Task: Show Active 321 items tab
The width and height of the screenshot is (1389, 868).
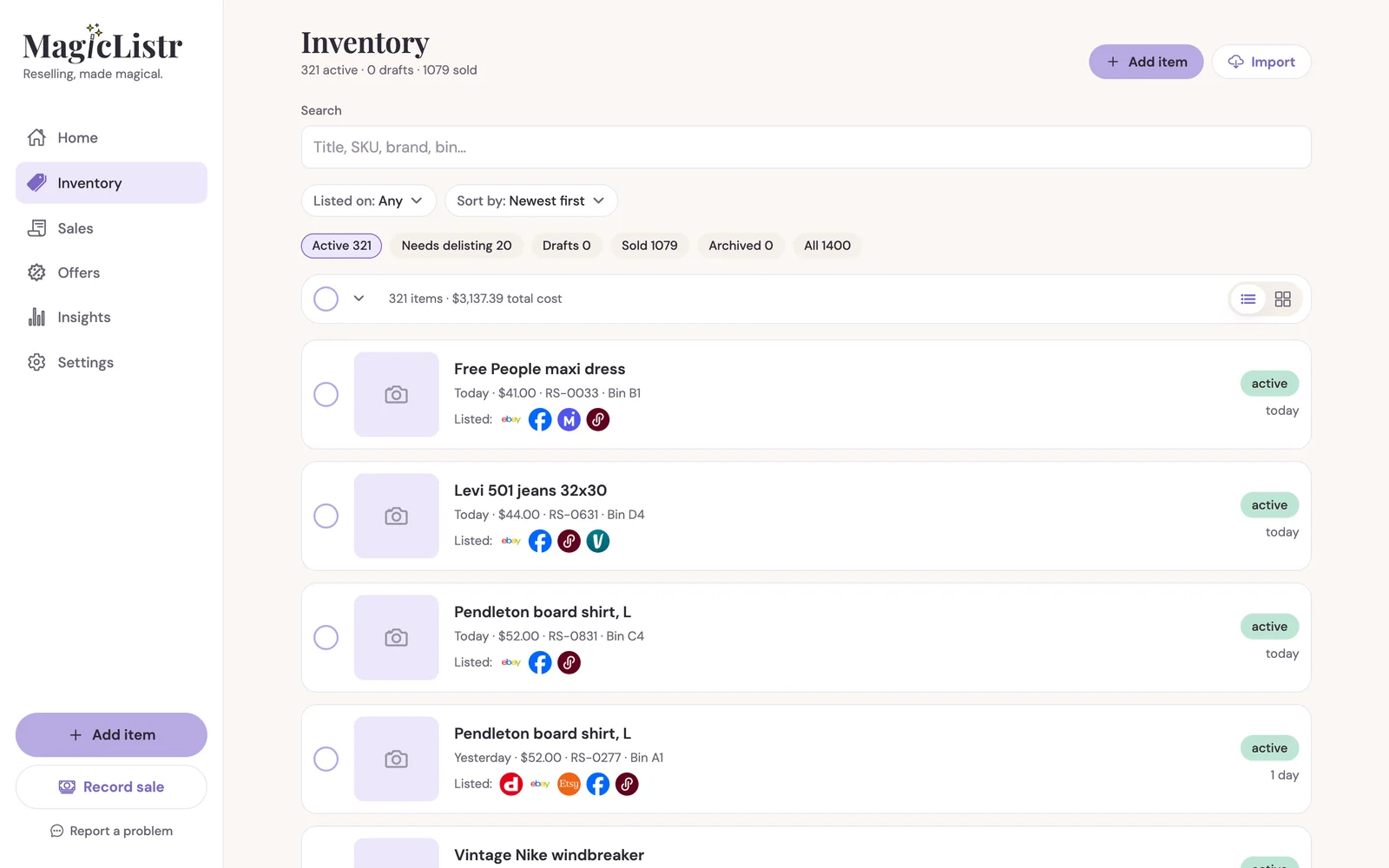Action: (x=341, y=246)
